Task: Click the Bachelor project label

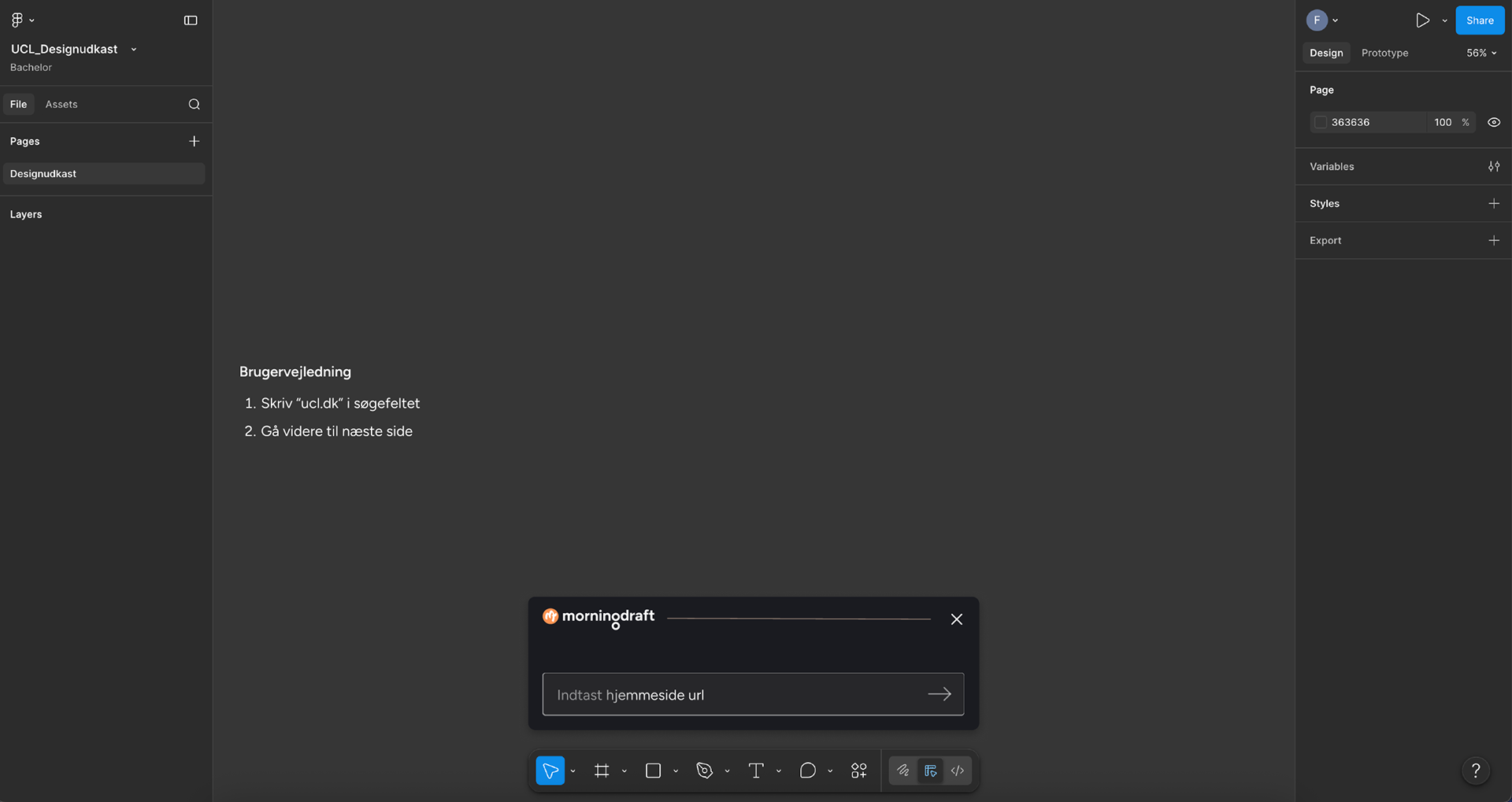Action: (31, 68)
